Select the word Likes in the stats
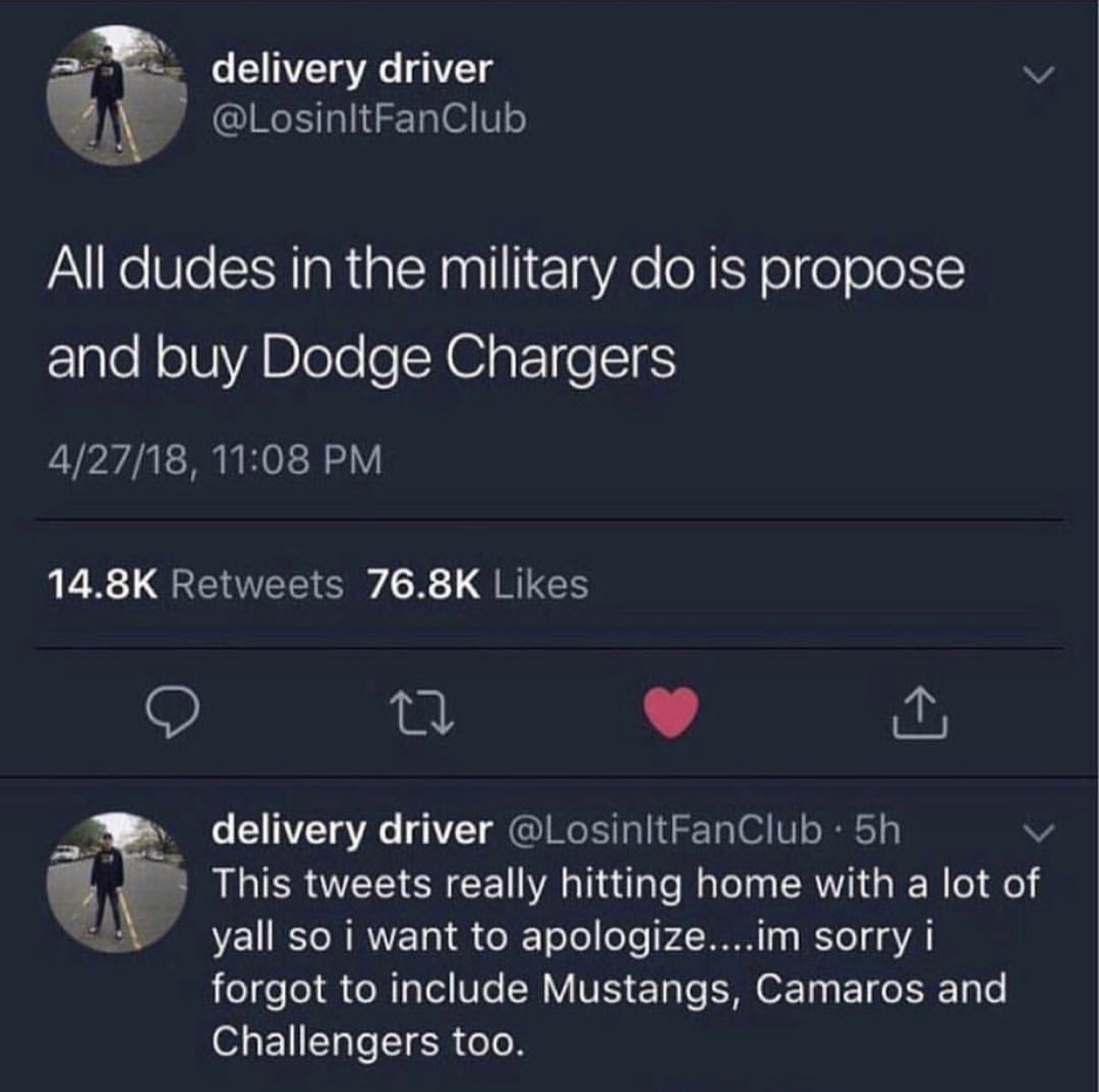This screenshot has width=1099, height=1092. (540, 585)
